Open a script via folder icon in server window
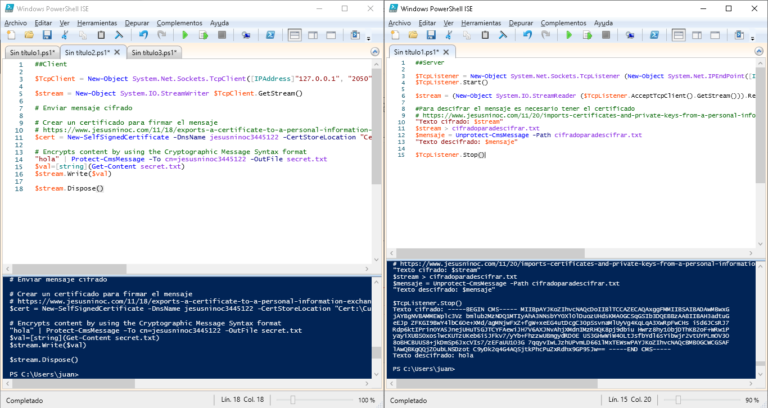The width and height of the screenshot is (768, 408). tap(413, 35)
